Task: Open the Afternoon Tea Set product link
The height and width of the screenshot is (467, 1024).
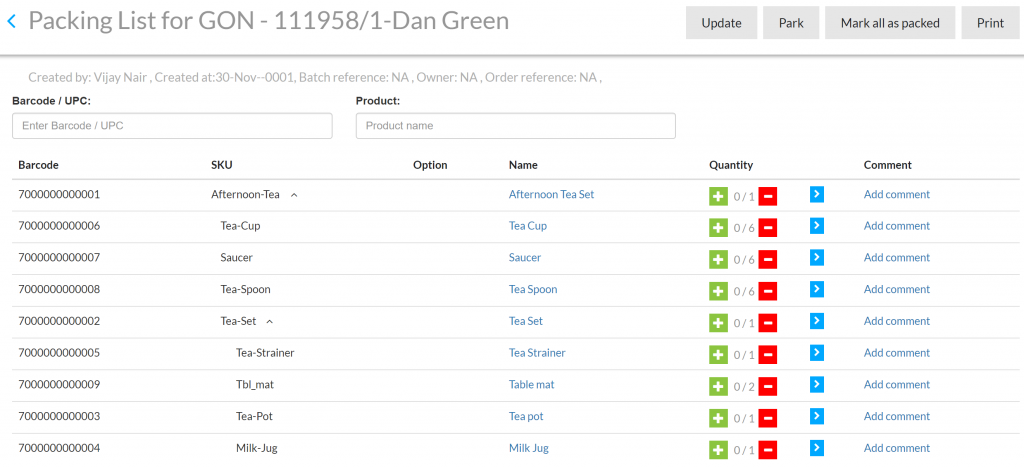Action: click(x=551, y=194)
